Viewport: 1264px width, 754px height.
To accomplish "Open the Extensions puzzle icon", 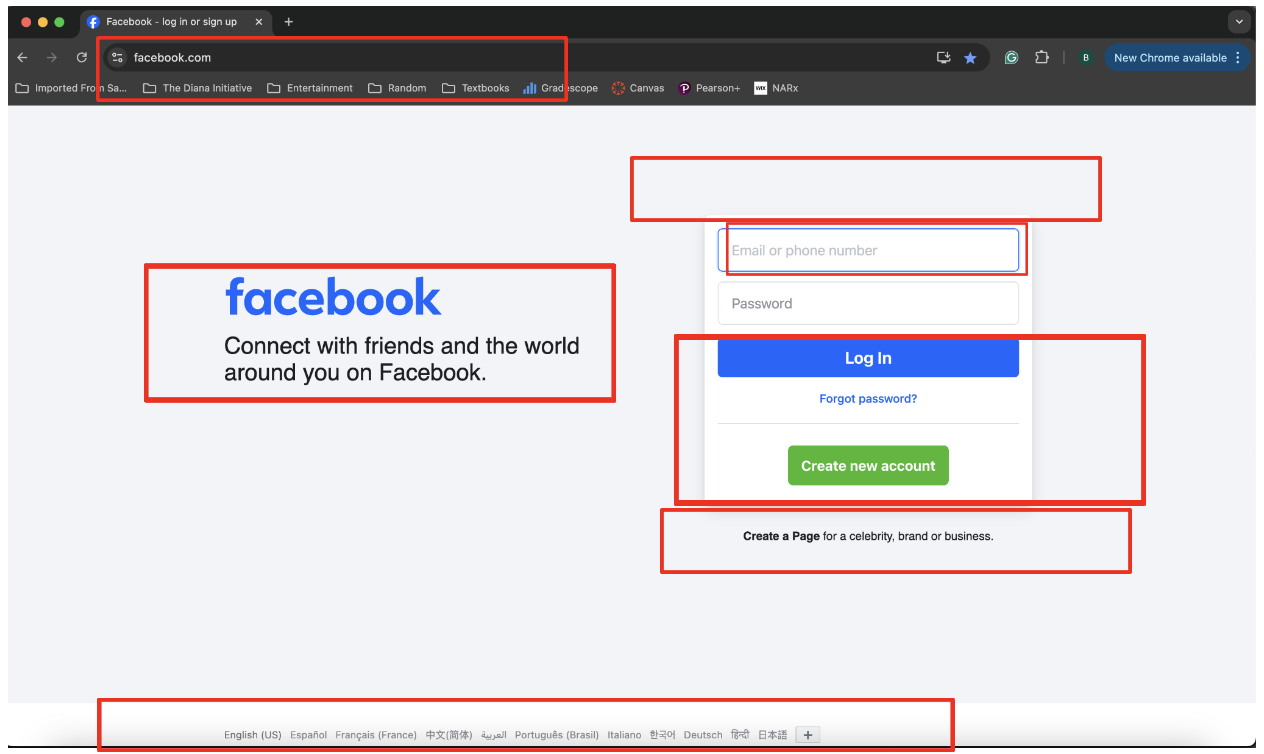I will (1042, 58).
